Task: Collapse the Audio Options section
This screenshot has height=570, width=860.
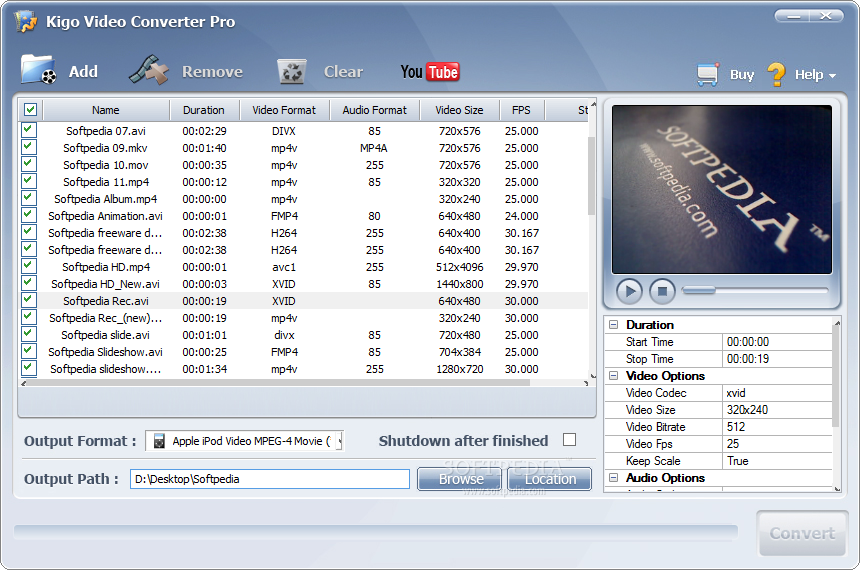Action: [614, 478]
